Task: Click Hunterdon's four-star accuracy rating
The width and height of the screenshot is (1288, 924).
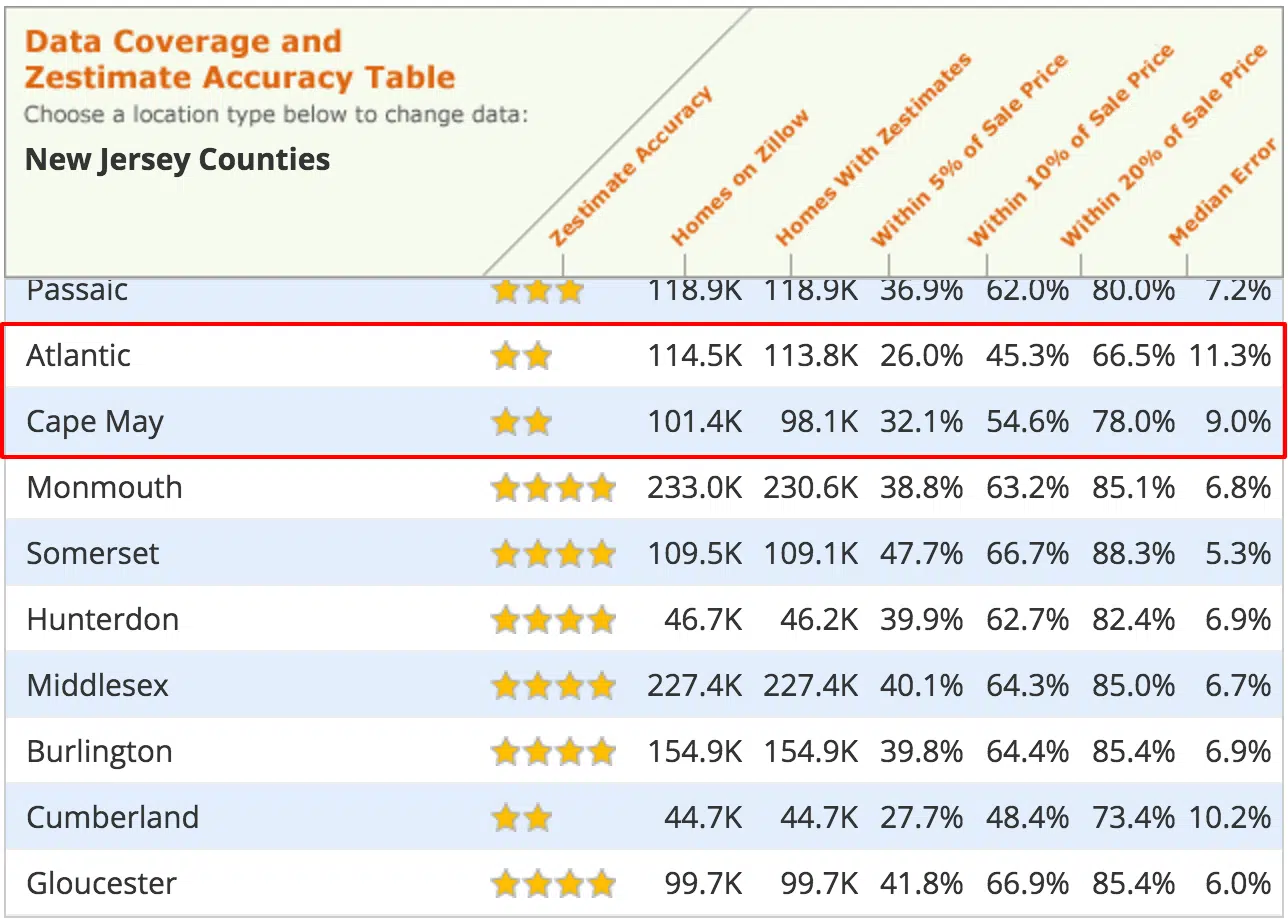Action: click(x=553, y=620)
